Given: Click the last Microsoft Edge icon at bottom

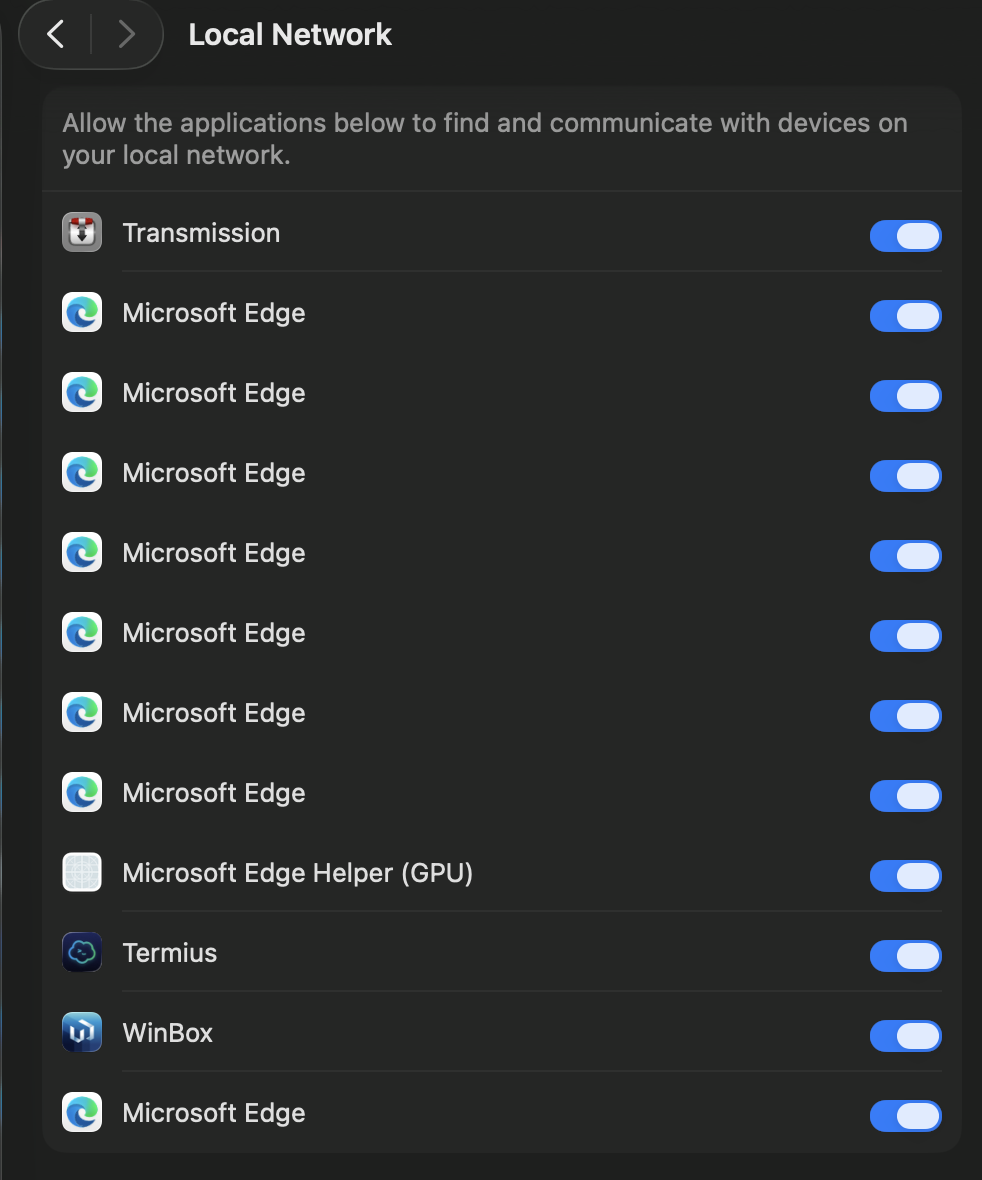Looking at the screenshot, I should pyautogui.click(x=82, y=1113).
